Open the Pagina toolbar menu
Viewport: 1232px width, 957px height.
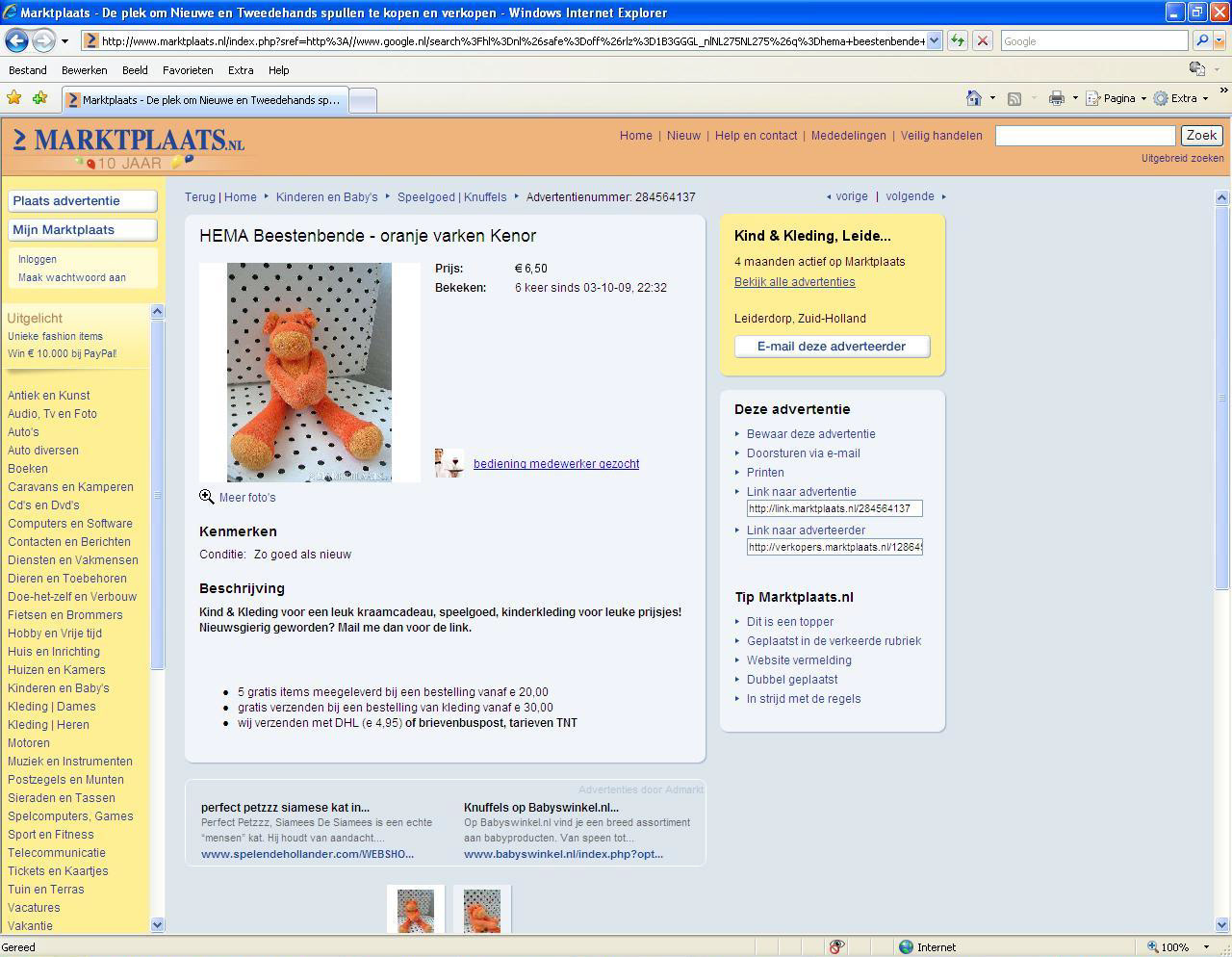coord(1116,98)
